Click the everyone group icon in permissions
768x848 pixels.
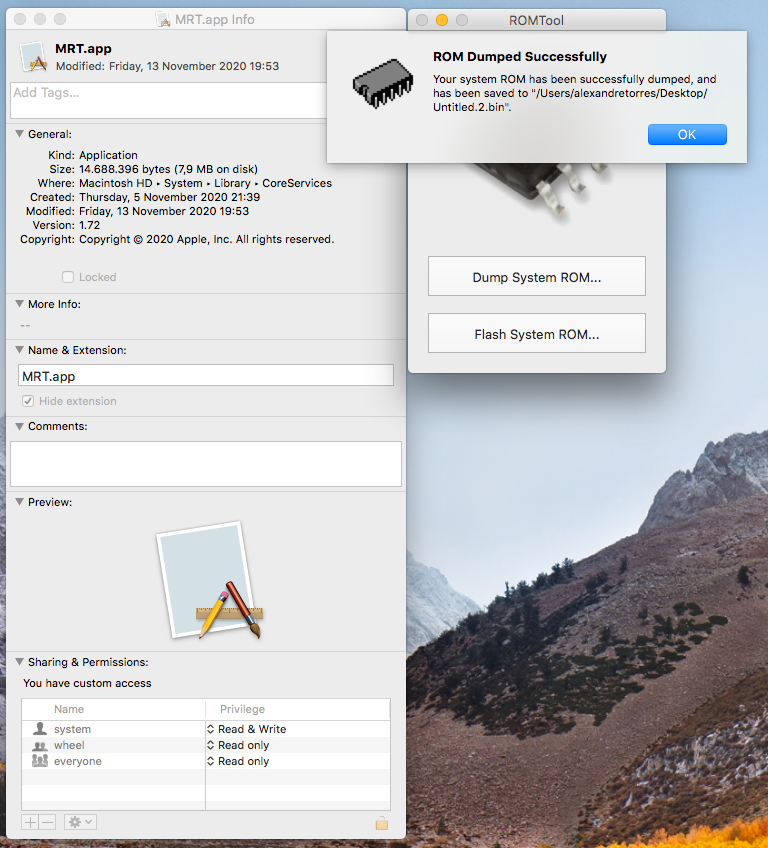(39, 761)
